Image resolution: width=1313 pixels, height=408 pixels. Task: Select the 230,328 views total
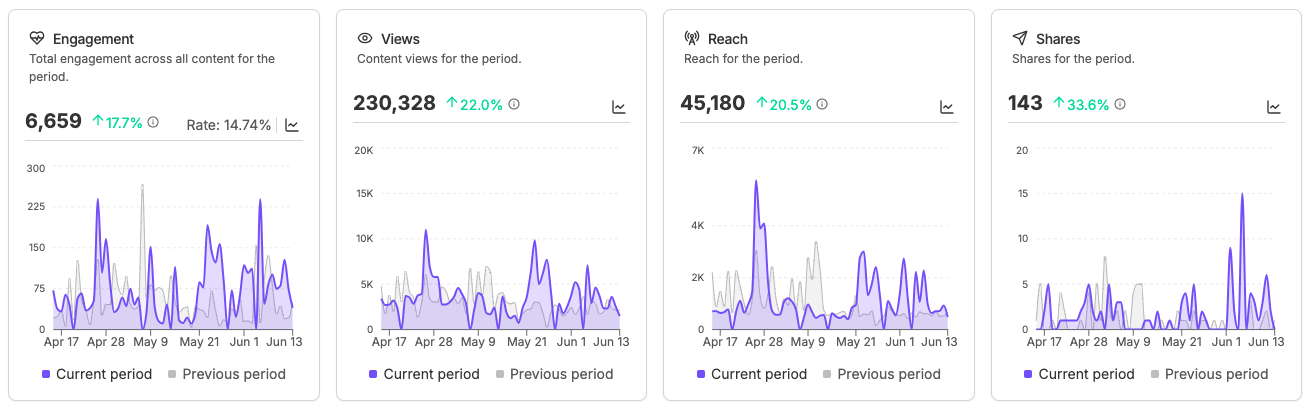(394, 103)
